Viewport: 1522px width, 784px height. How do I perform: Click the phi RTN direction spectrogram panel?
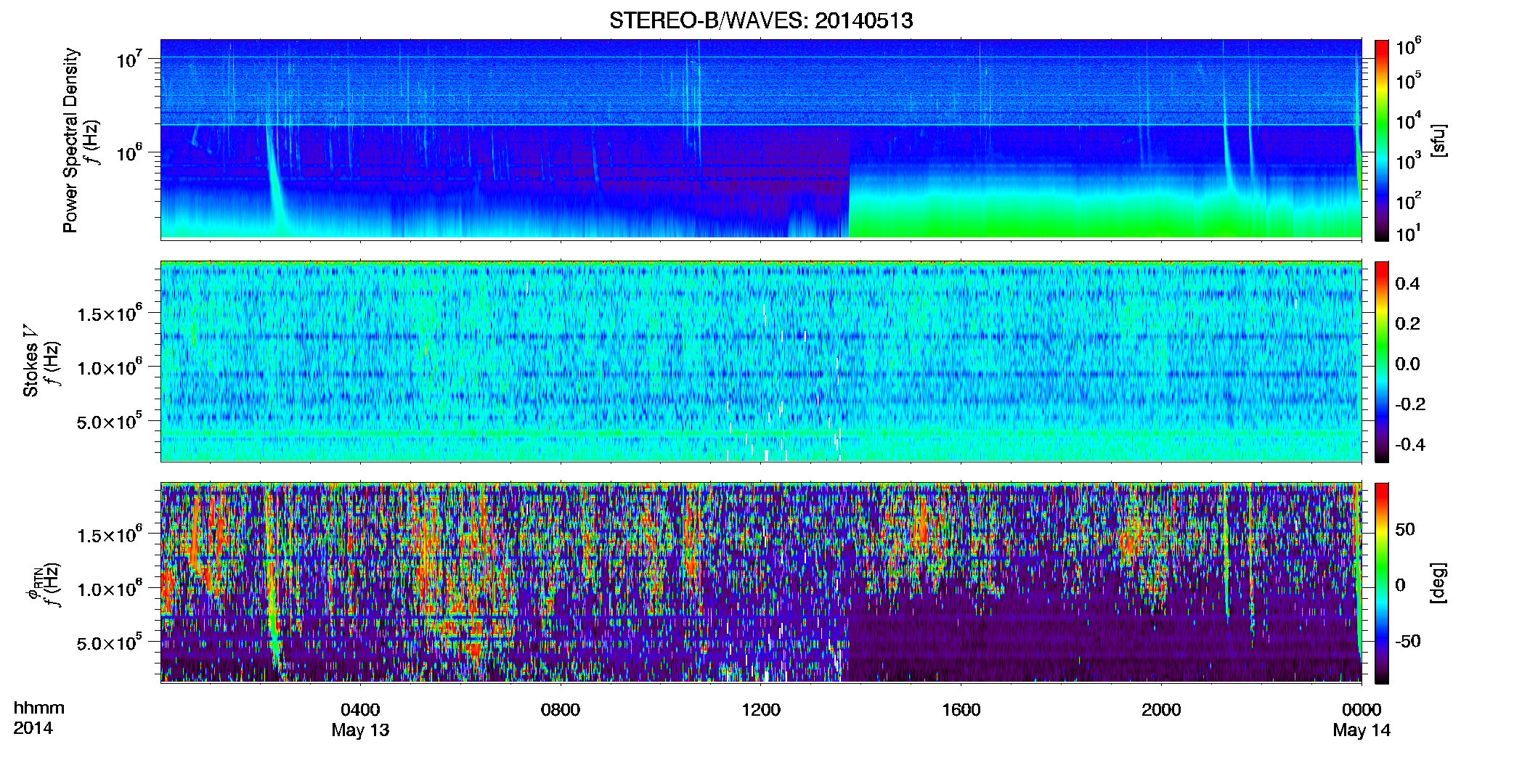tap(761, 582)
